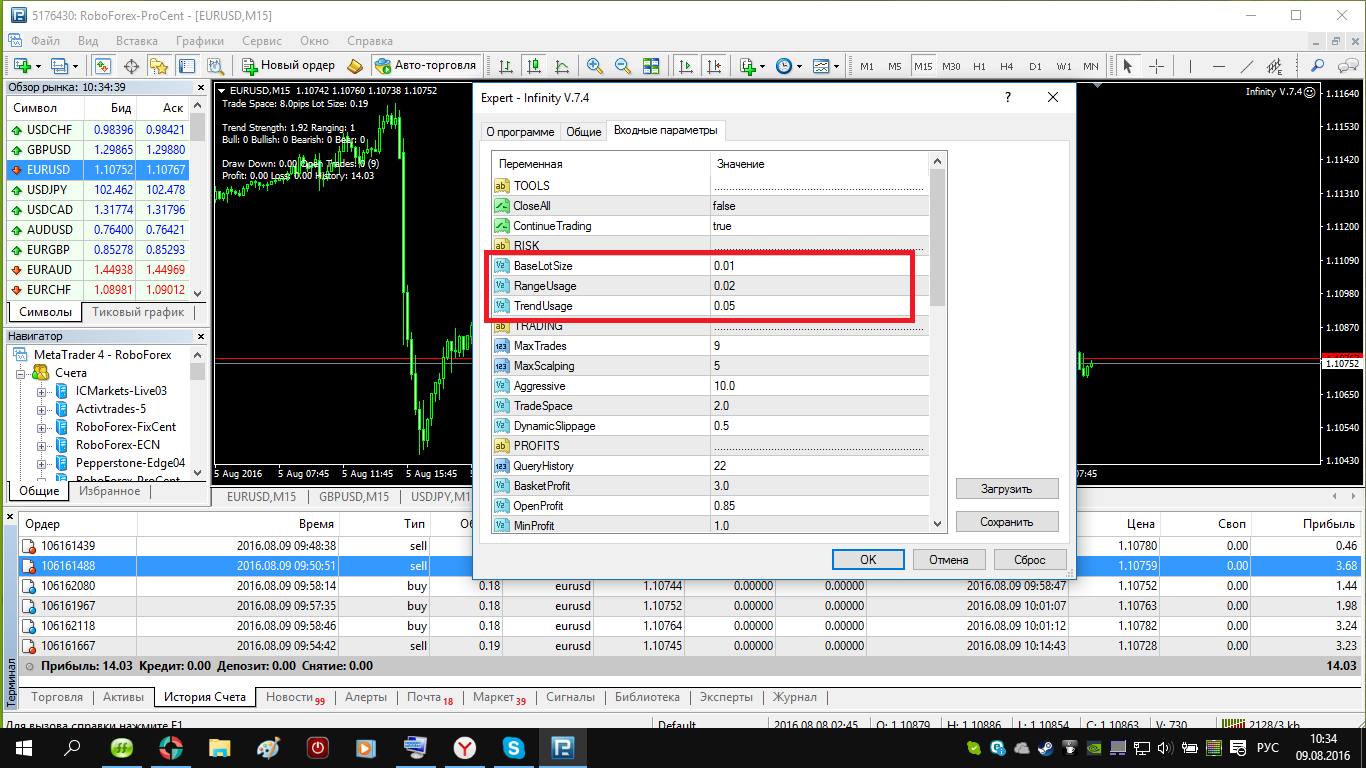This screenshot has height=768, width=1366.
Task: Toggle the Data Window crosshair-circle icon
Action: [130, 66]
